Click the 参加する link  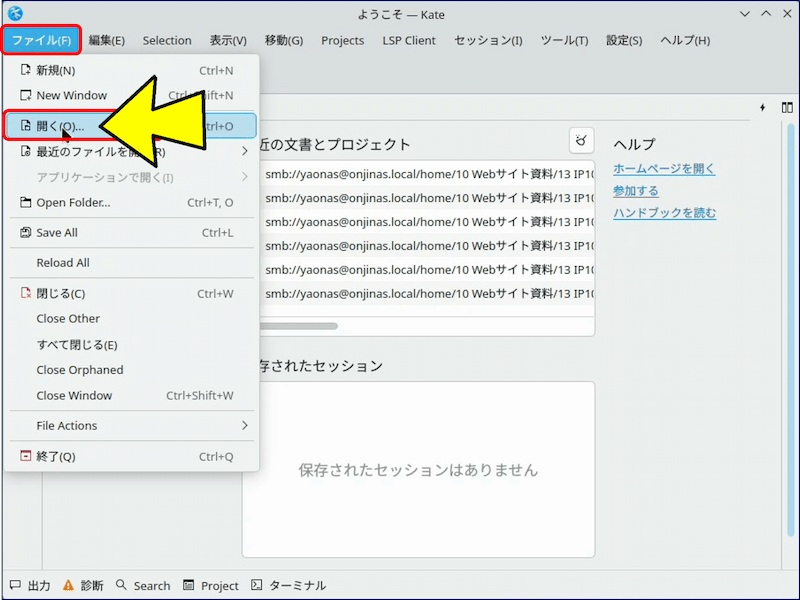pyautogui.click(x=638, y=192)
